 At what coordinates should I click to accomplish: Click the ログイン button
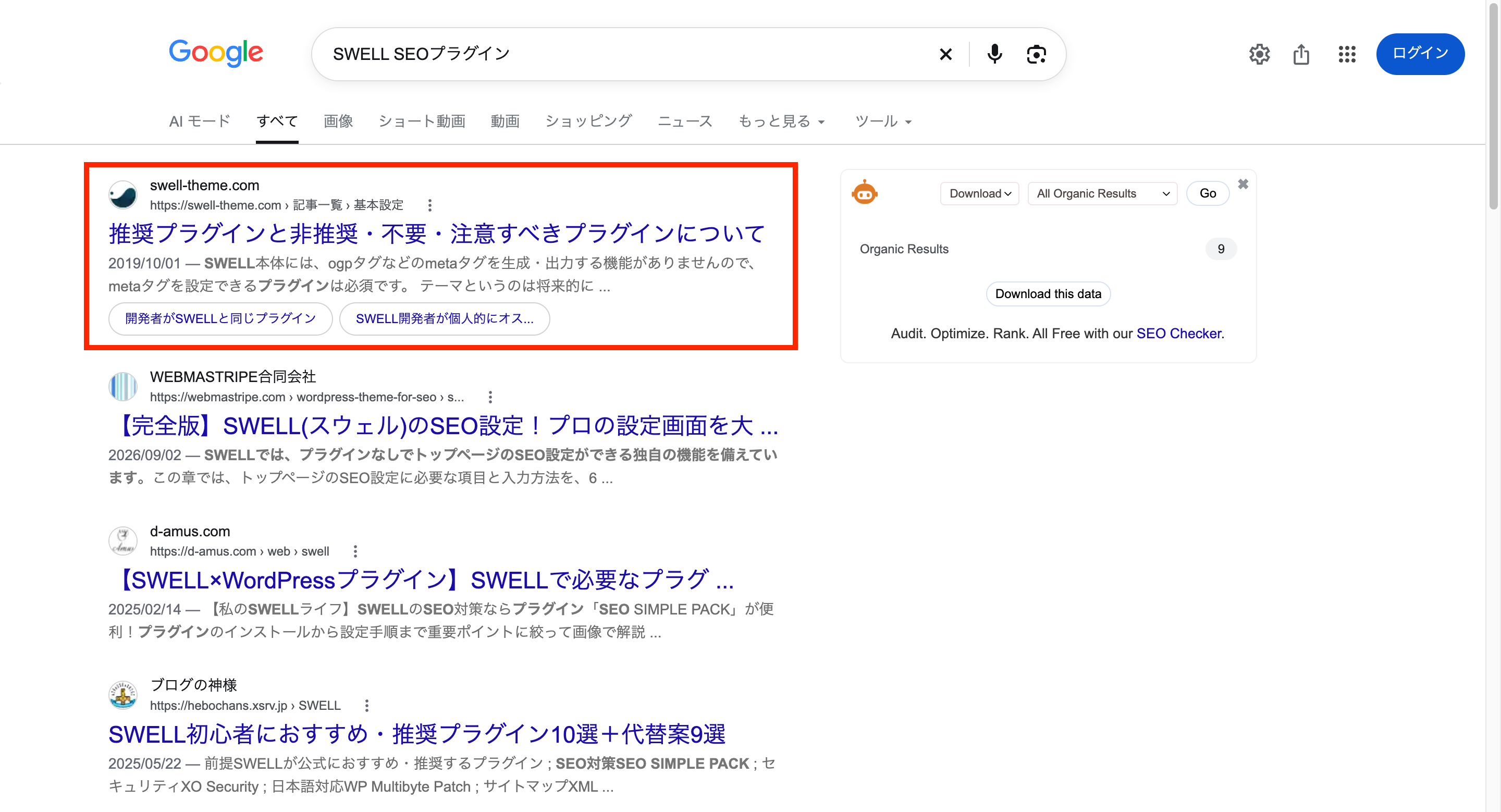(1420, 54)
